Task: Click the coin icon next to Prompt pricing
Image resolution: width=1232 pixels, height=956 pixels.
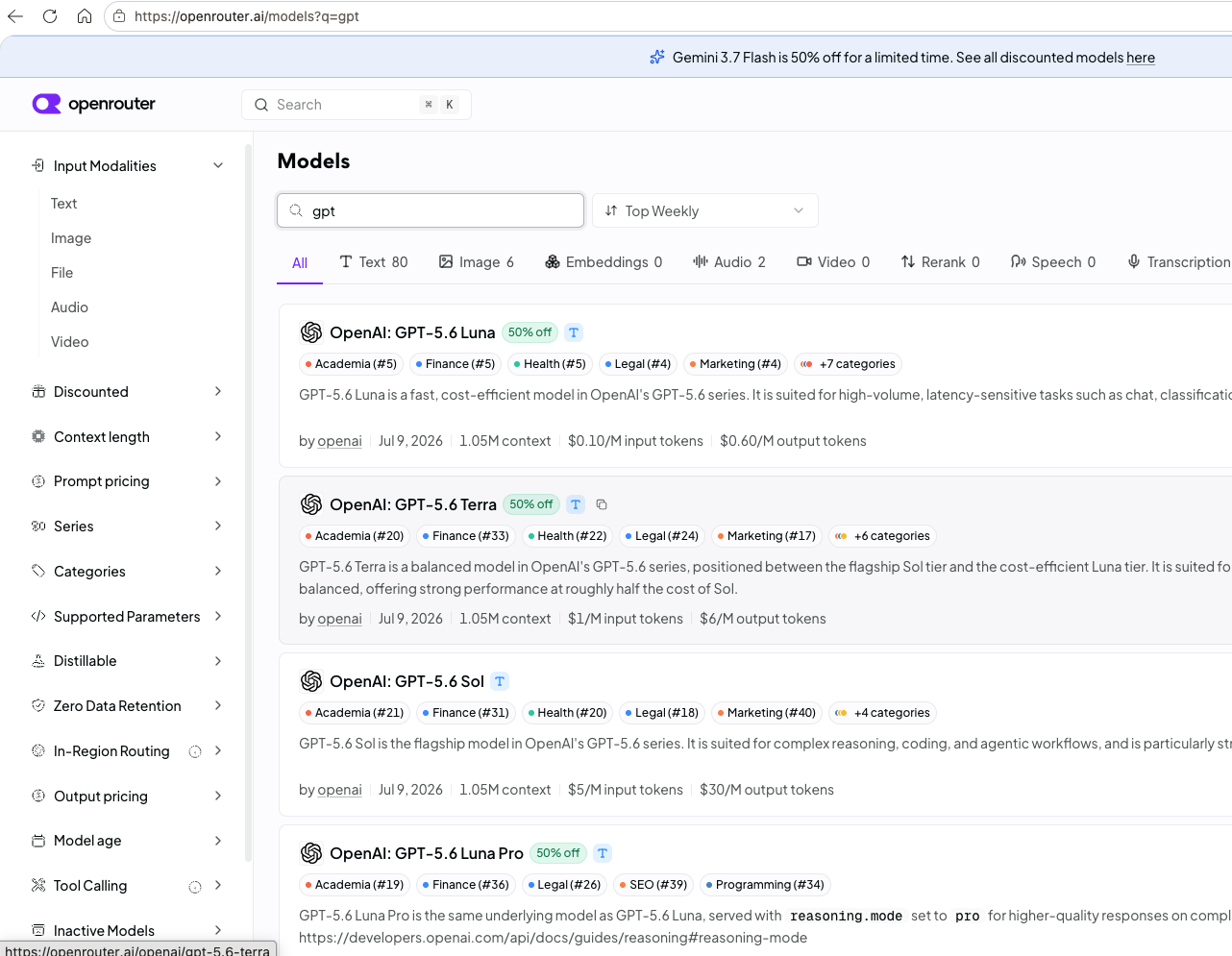Action: tap(38, 481)
